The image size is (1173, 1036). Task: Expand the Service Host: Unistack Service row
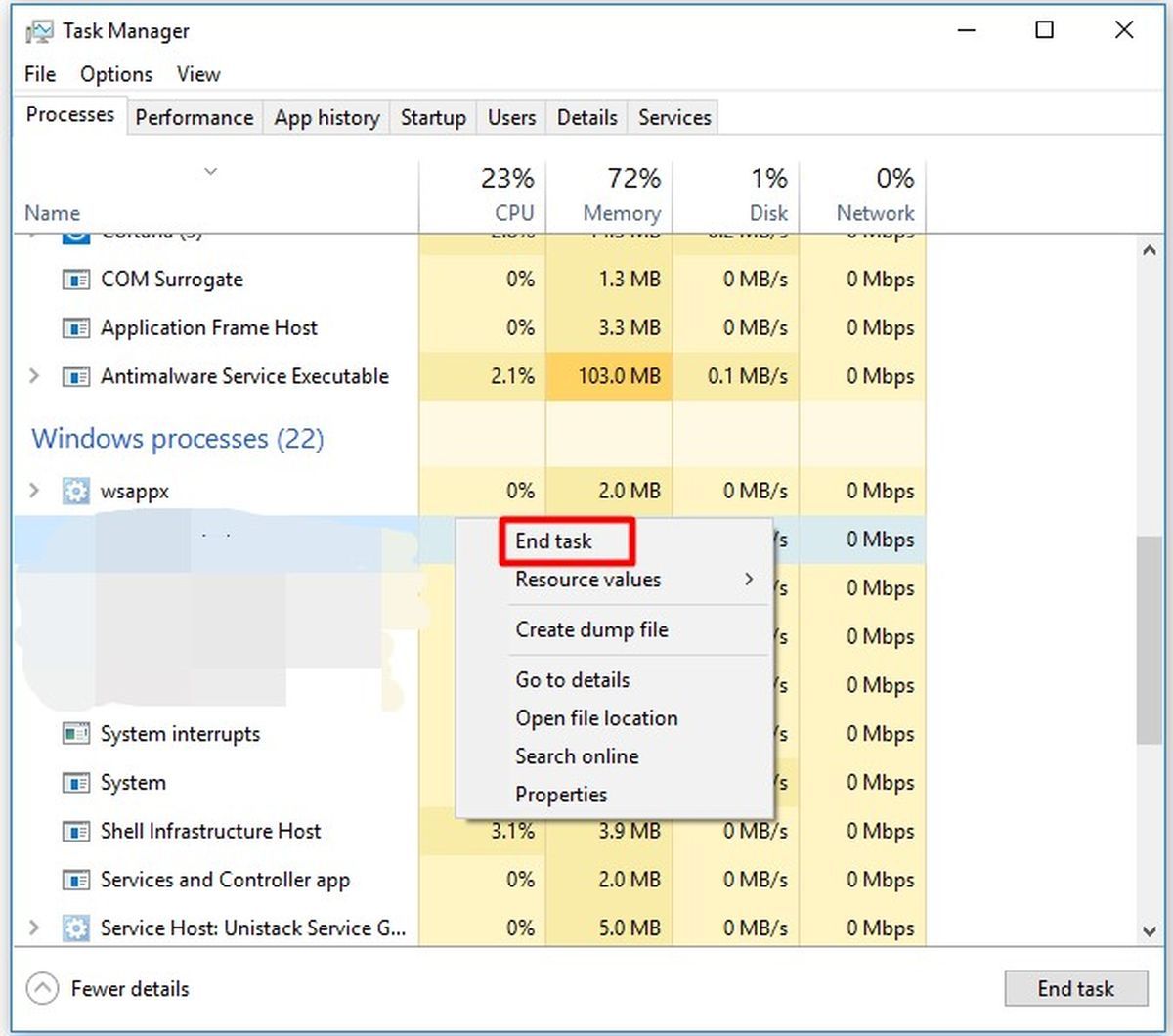[x=34, y=928]
